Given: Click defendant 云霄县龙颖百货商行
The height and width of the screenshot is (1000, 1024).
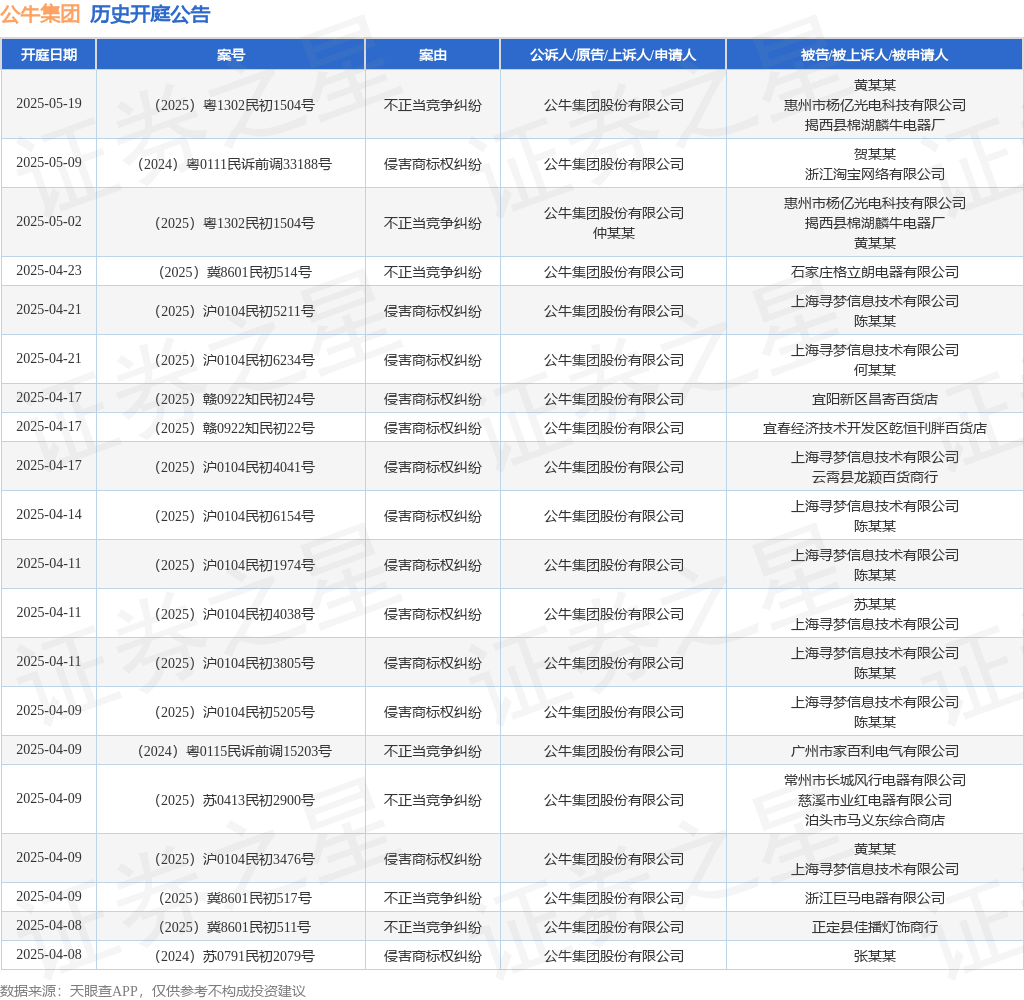Looking at the screenshot, I should click(x=874, y=477).
